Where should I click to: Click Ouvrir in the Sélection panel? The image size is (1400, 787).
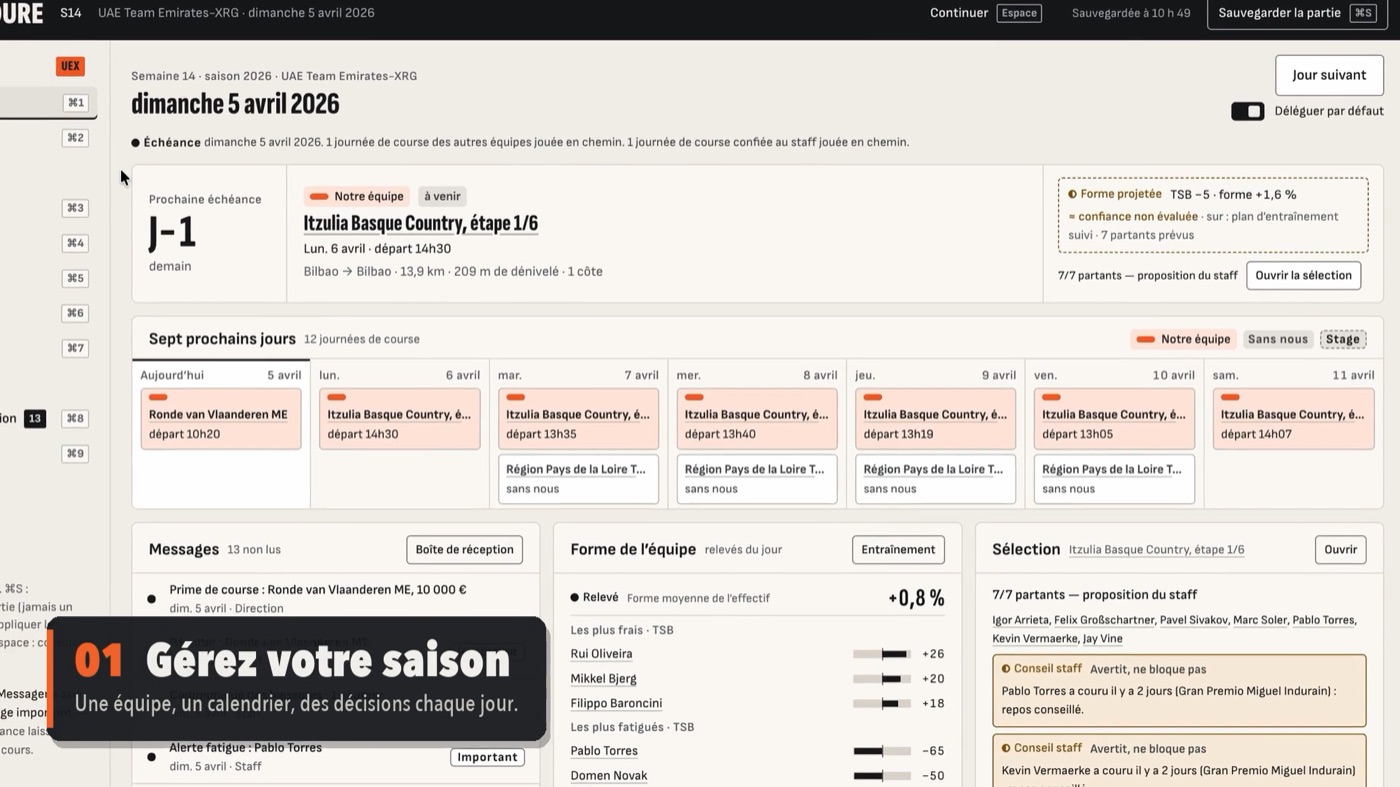[1340, 549]
